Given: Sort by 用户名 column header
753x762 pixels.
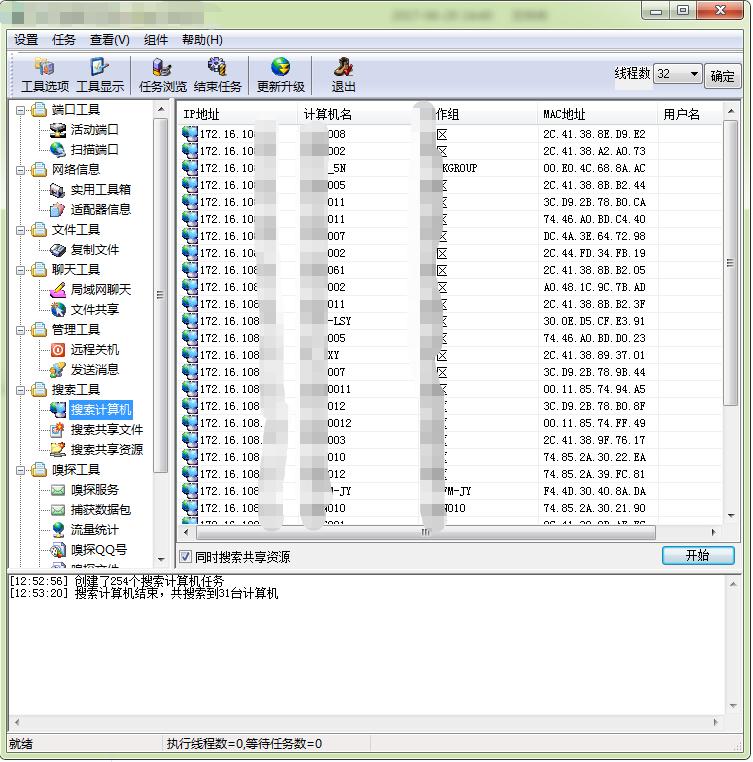Looking at the screenshot, I should pos(689,114).
